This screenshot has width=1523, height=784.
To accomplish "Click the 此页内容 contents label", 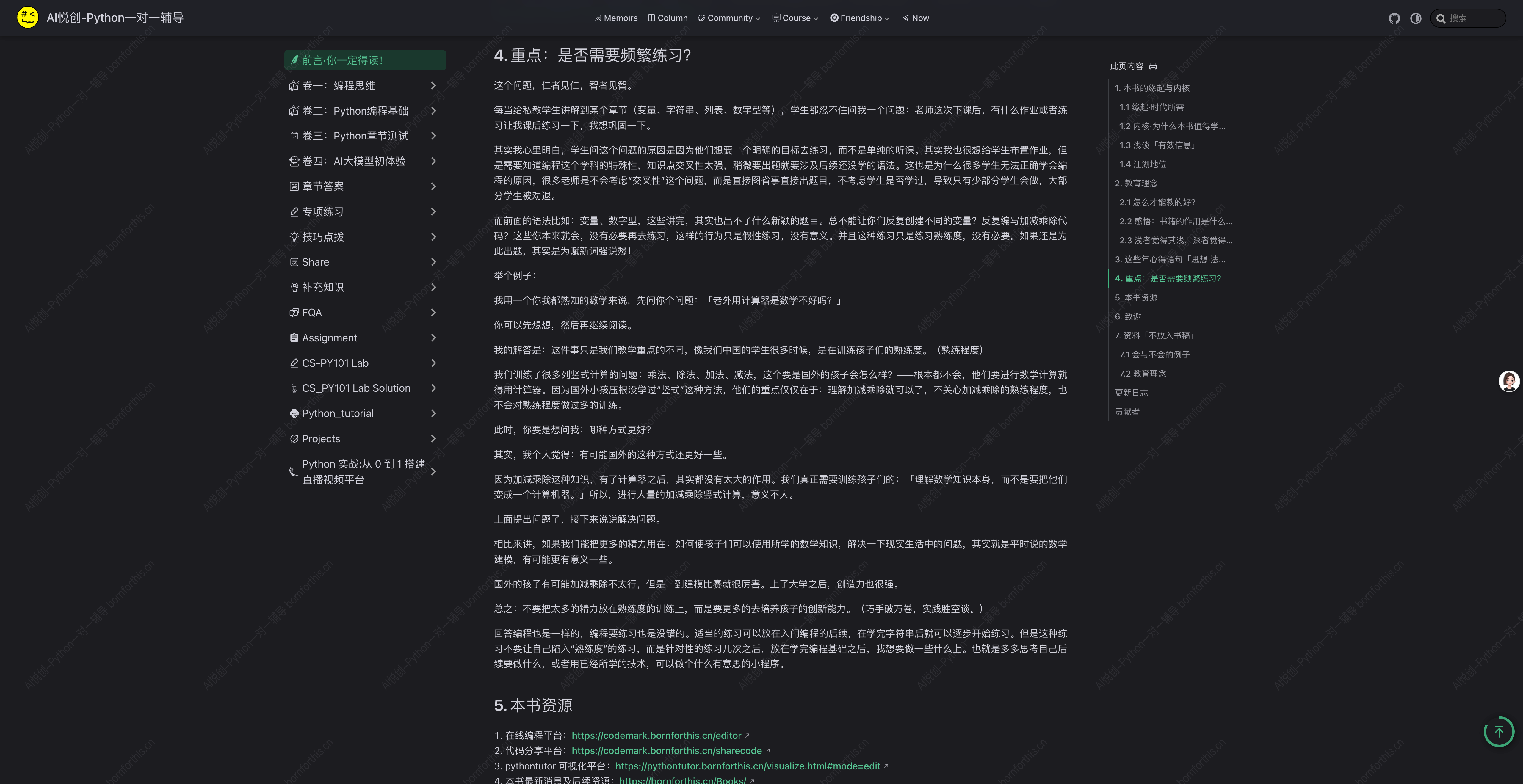I will click(1126, 66).
